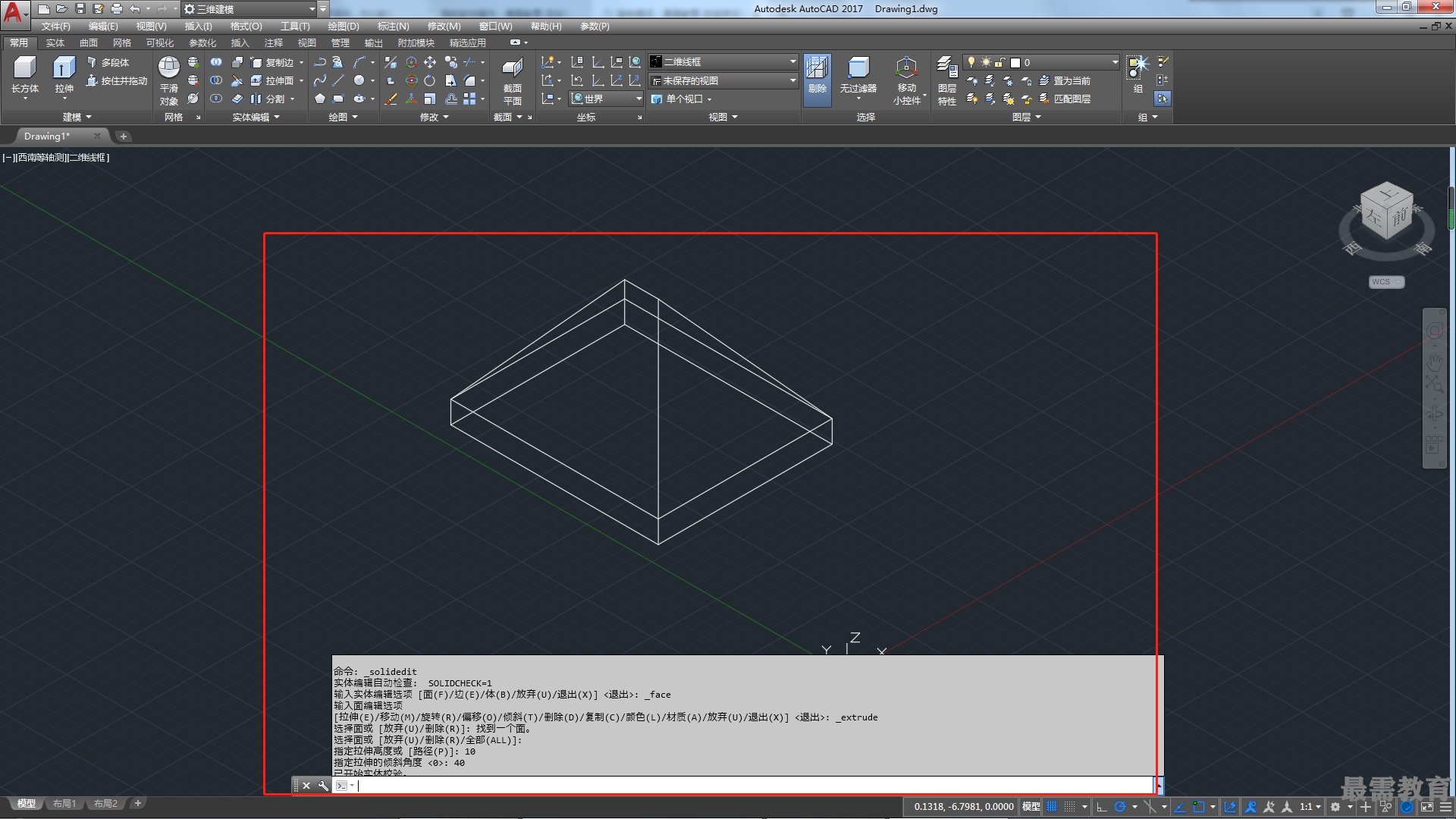Click the new drawing tab plus button
The width and height of the screenshot is (1456, 819).
[x=123, y=136]
